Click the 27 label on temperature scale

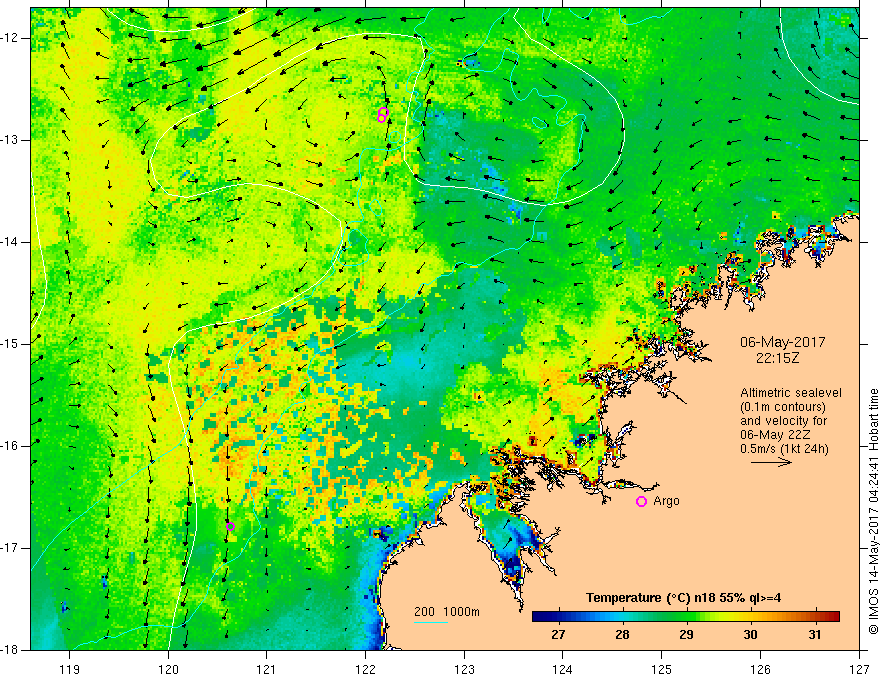(x=558, y=635)
